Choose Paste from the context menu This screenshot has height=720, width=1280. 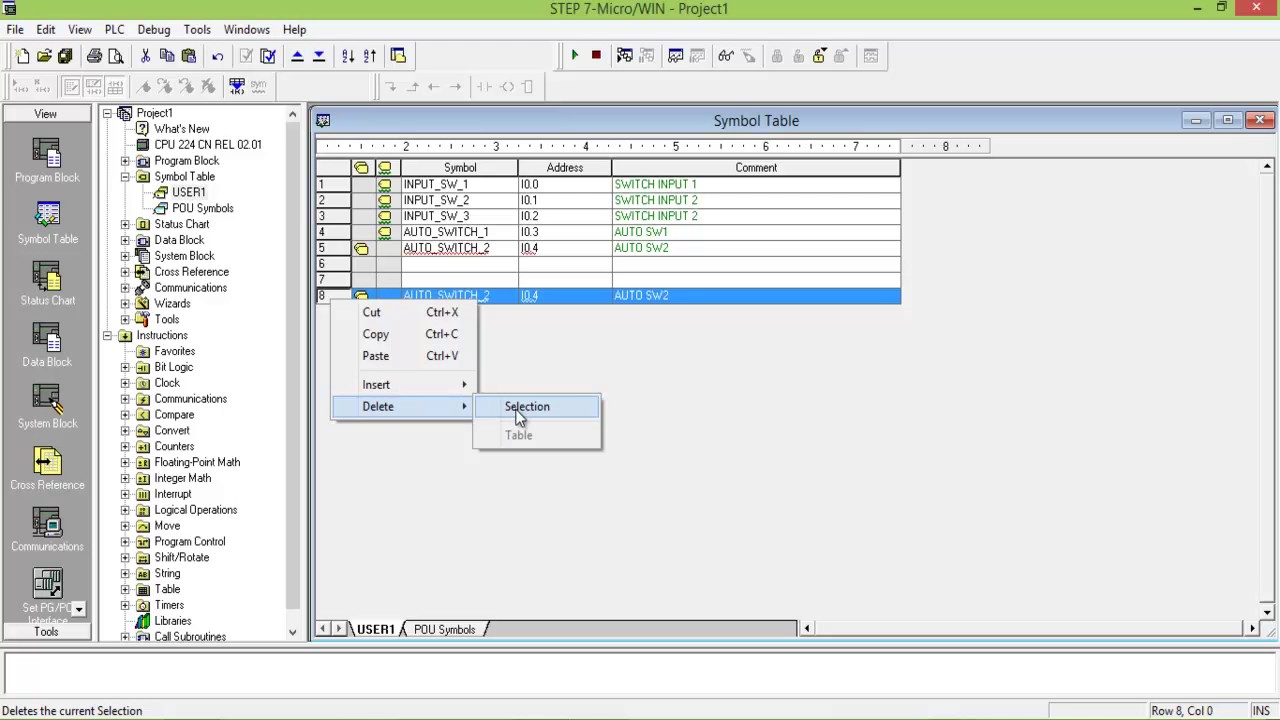(403, 356)
